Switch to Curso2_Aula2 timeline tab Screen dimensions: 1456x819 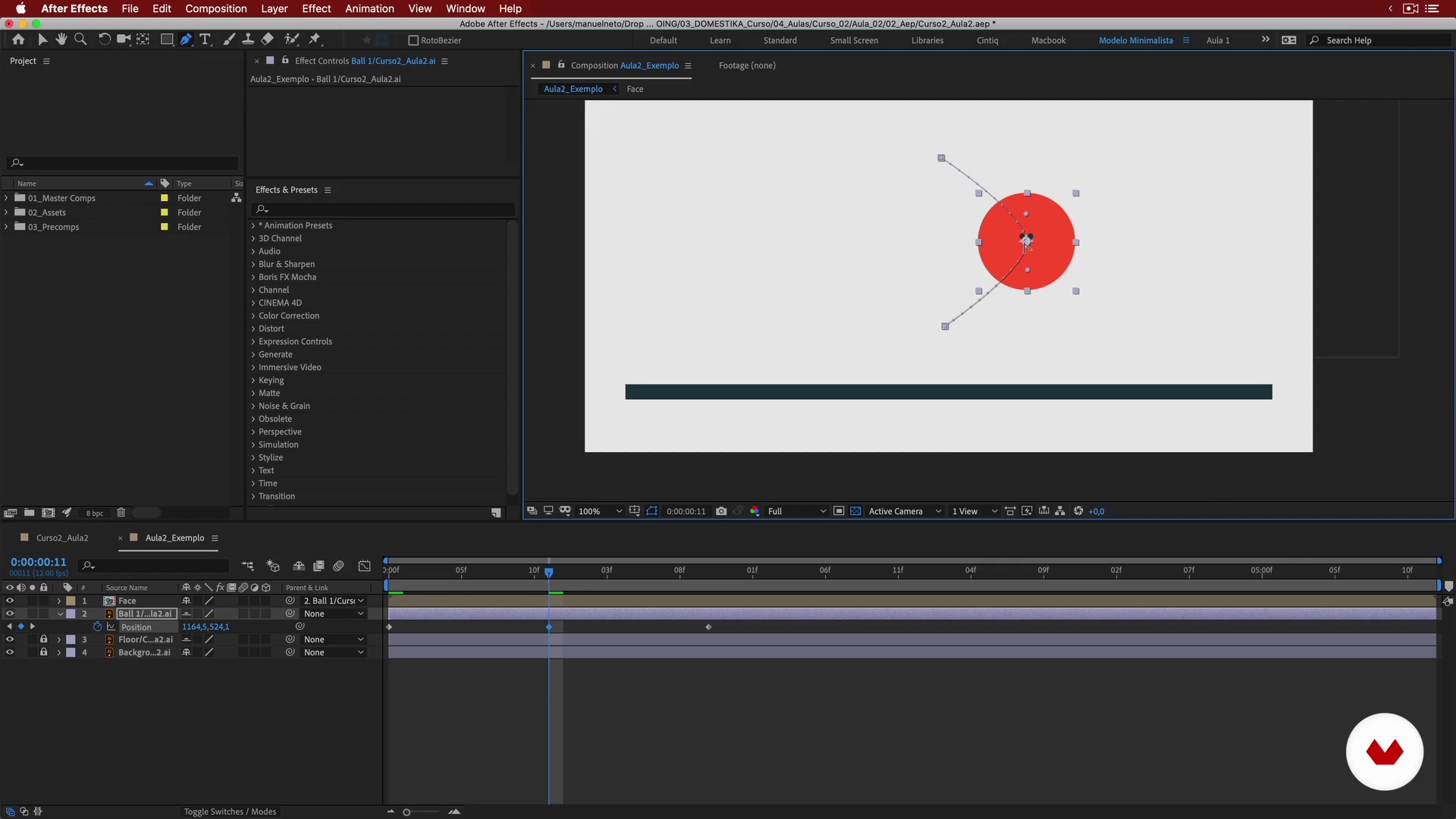[x=62, y=538]
